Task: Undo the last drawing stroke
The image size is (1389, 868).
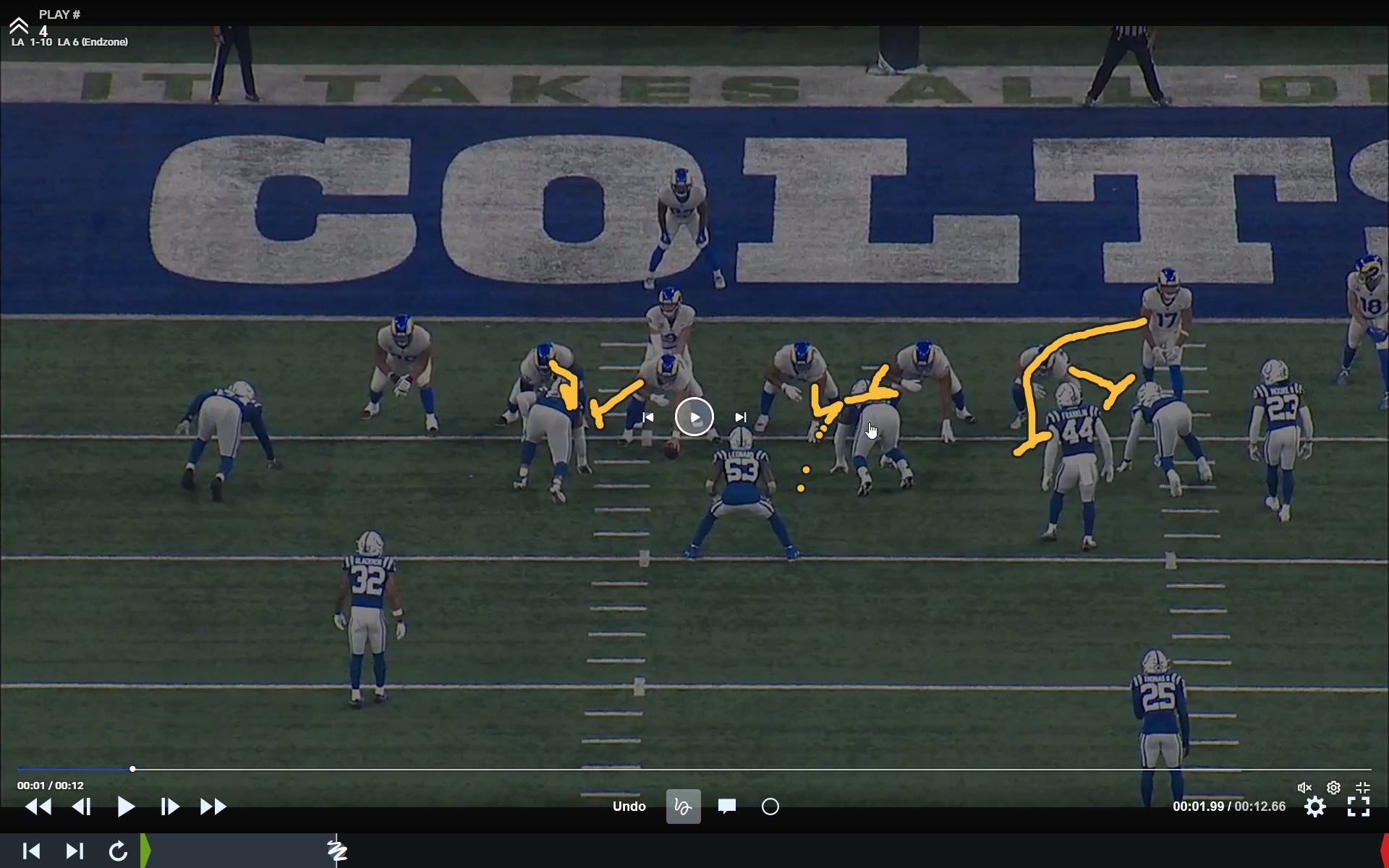Action: pos(629,807)
